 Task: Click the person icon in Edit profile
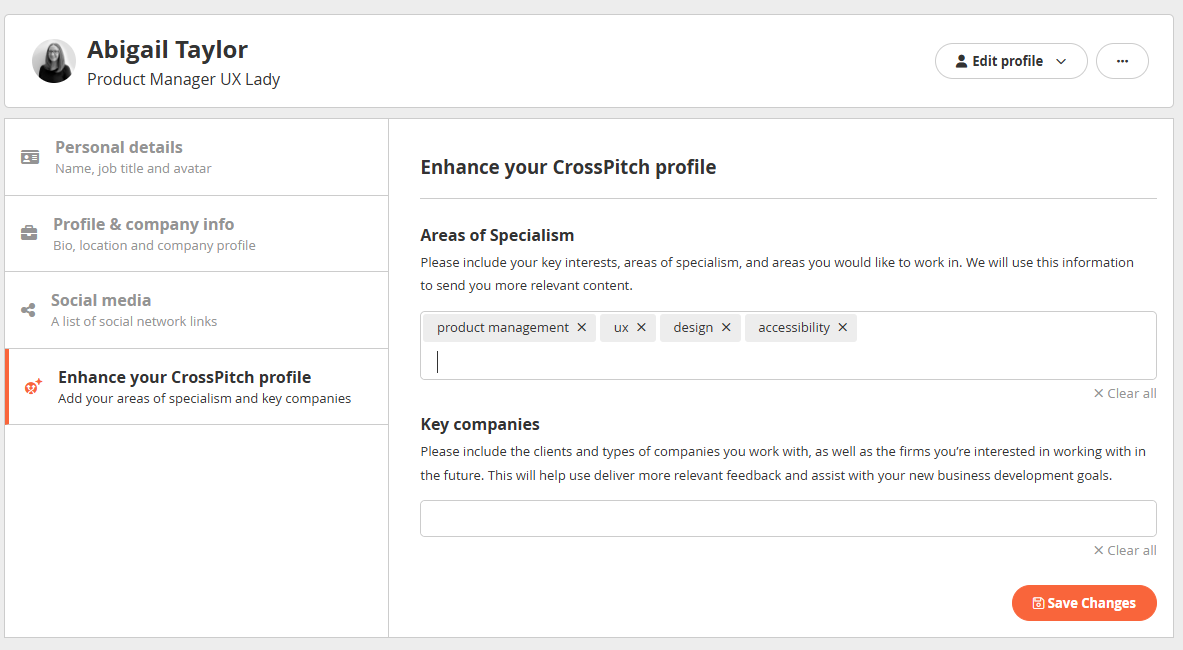coord(961,61)
